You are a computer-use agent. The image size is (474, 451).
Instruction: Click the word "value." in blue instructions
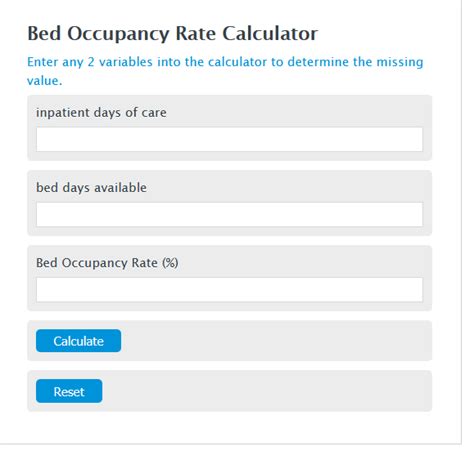44,81
